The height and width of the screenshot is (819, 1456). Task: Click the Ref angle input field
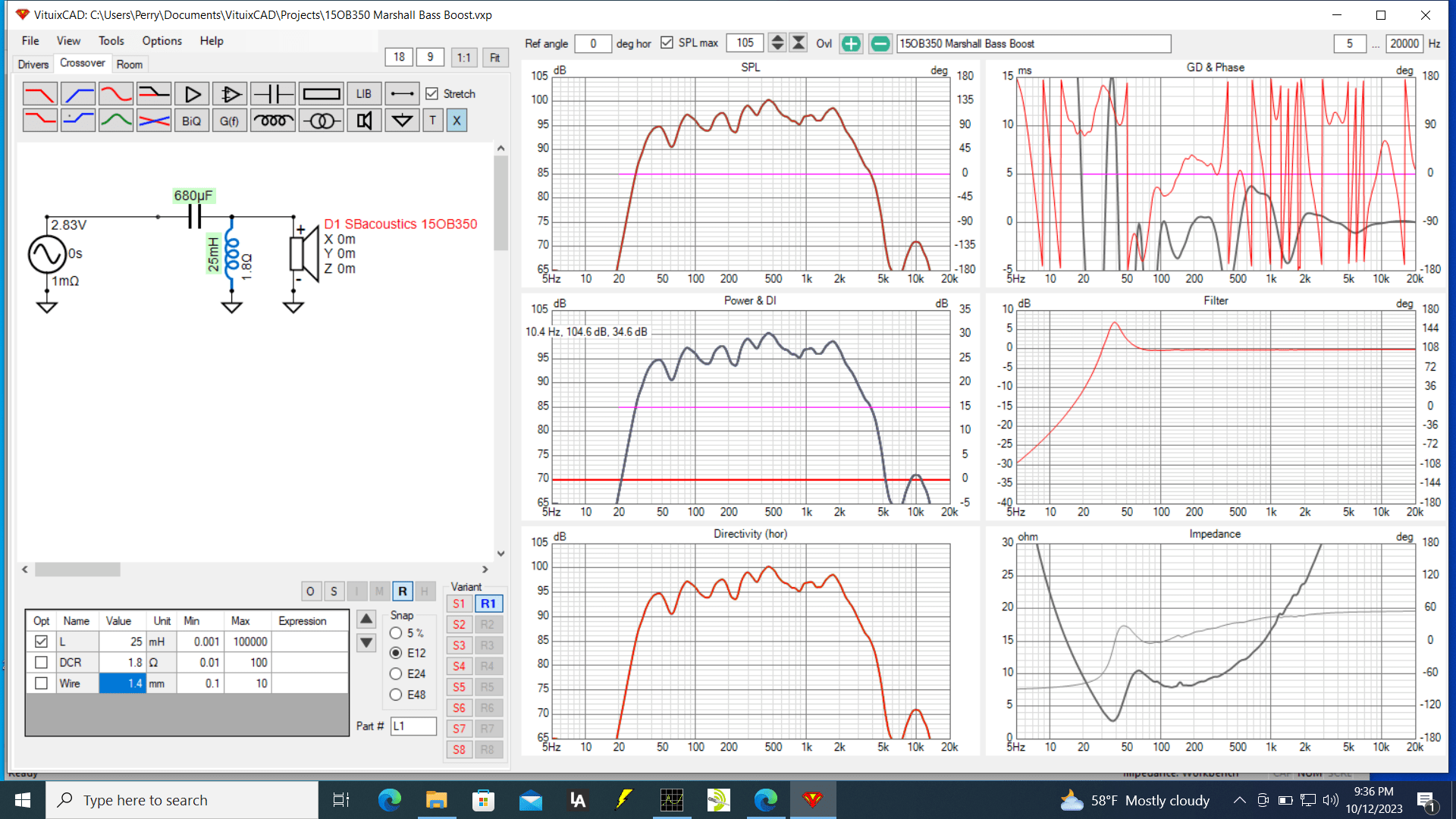(593, 43)
